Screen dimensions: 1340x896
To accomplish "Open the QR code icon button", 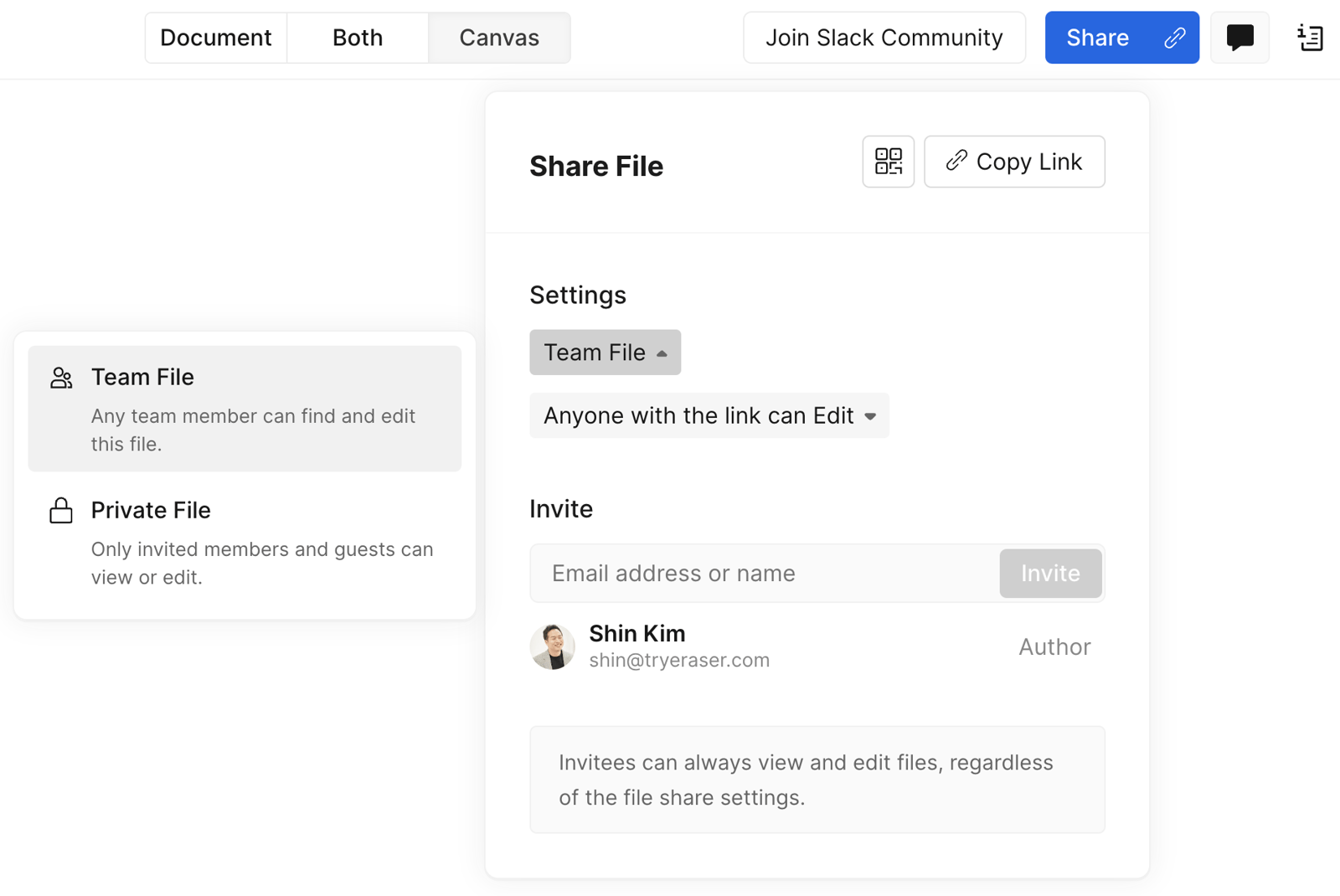I will [888, 162].
